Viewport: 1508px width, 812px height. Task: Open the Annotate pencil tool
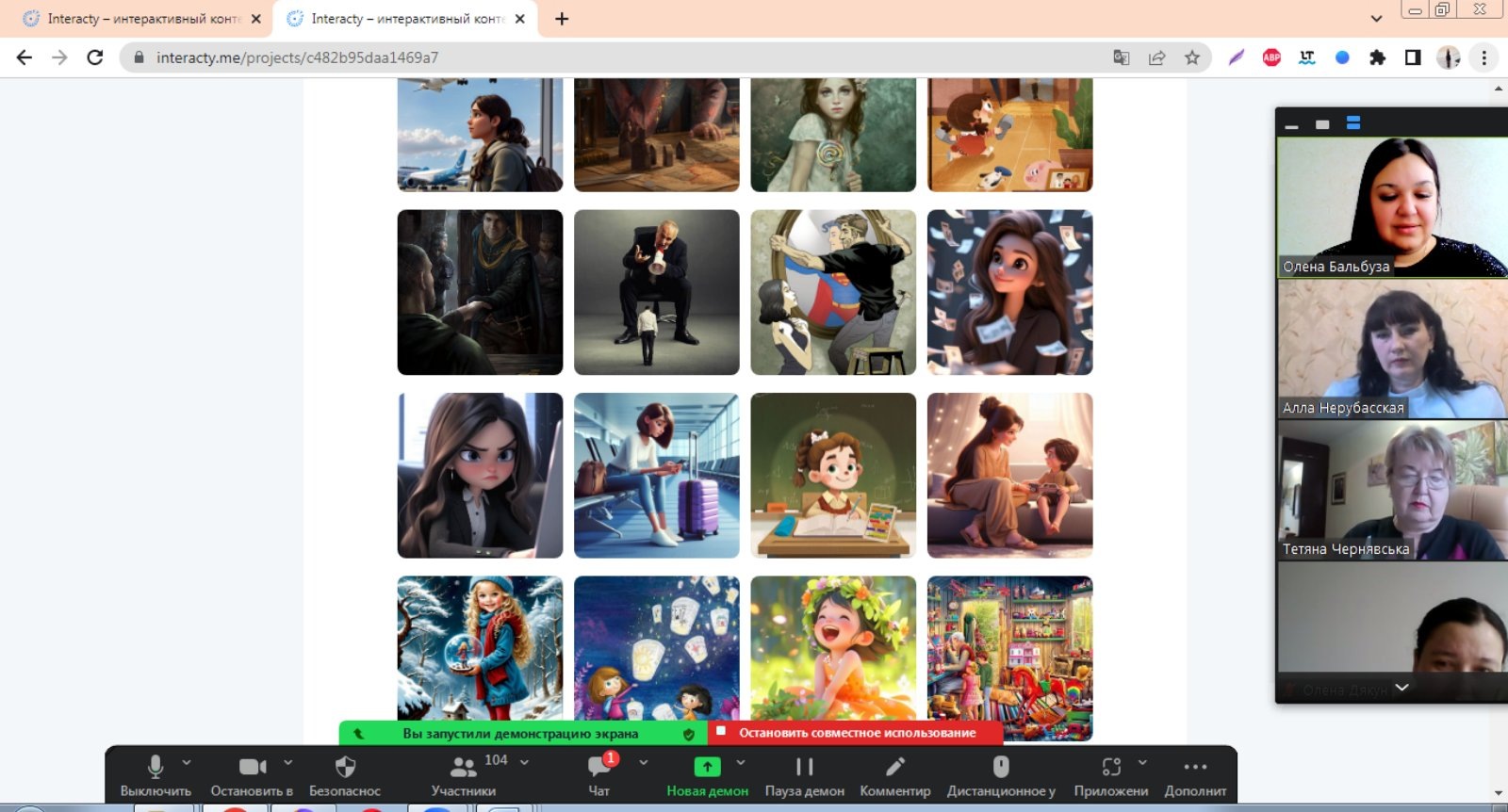[x=895, y=767]
